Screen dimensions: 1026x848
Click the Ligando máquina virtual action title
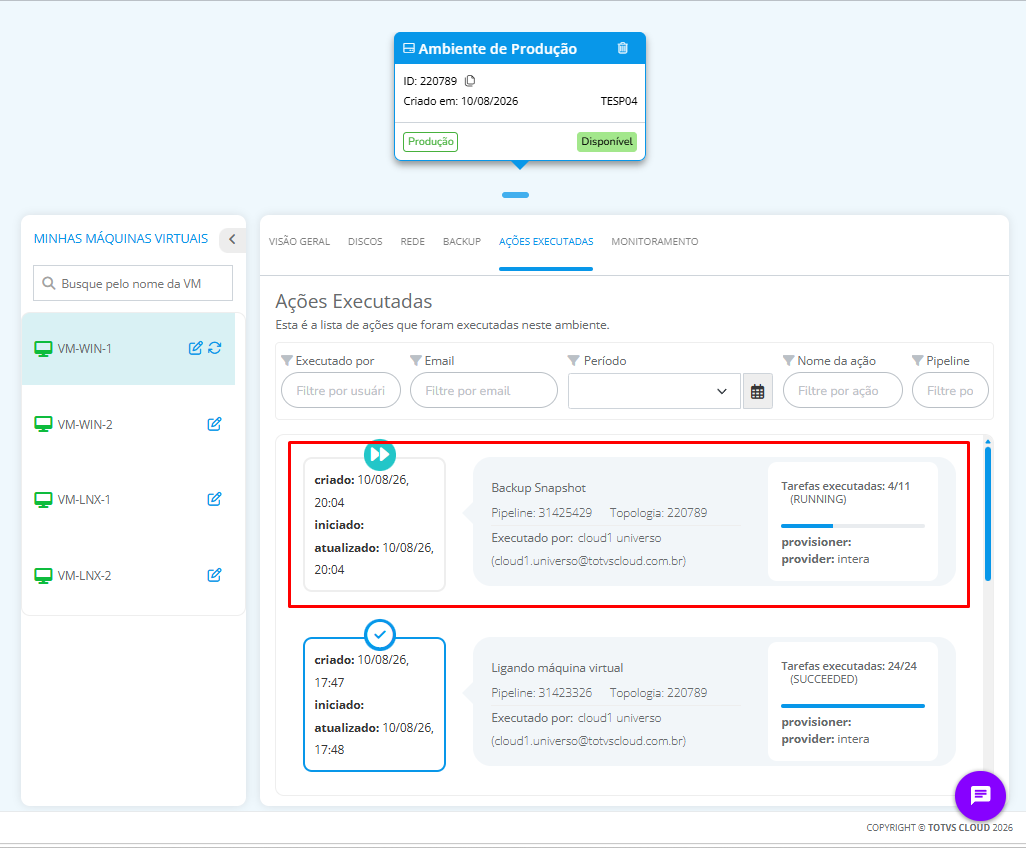click(x=557, y=668)
